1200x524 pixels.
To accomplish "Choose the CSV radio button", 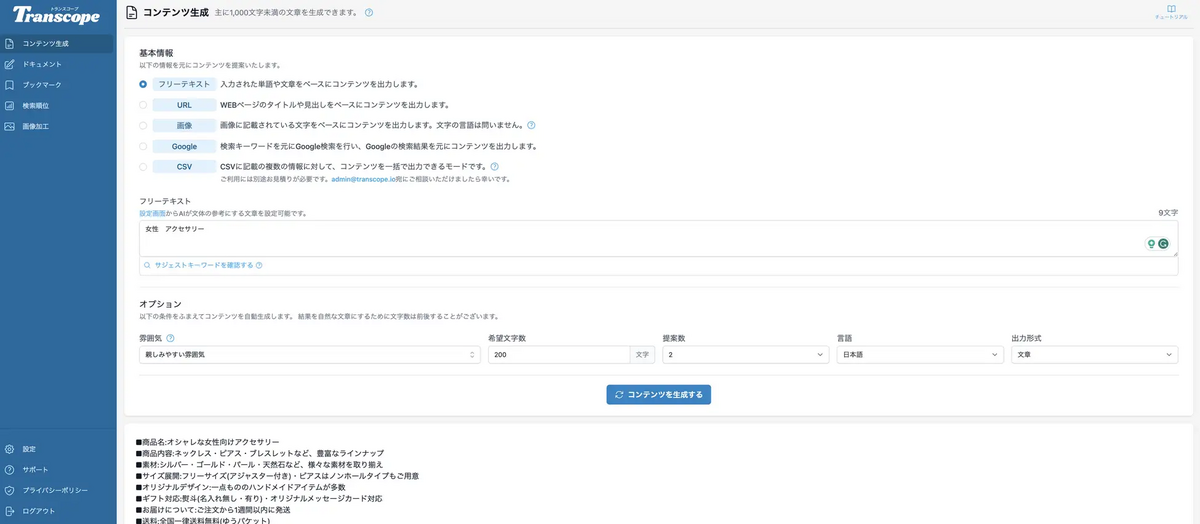I will point(143,167).
